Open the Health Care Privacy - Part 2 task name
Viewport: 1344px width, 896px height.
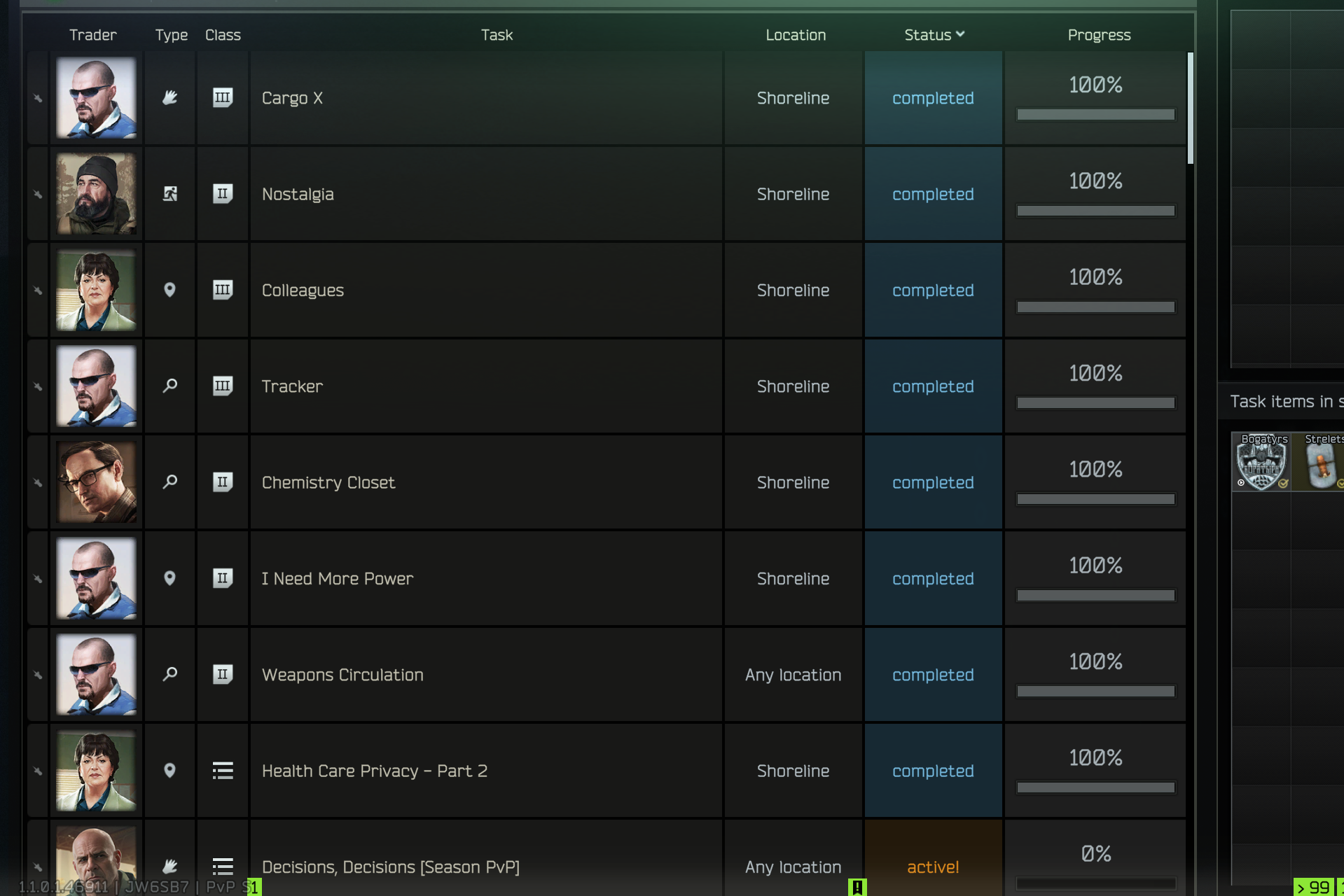pyautogui.click(x=375, y=771)
